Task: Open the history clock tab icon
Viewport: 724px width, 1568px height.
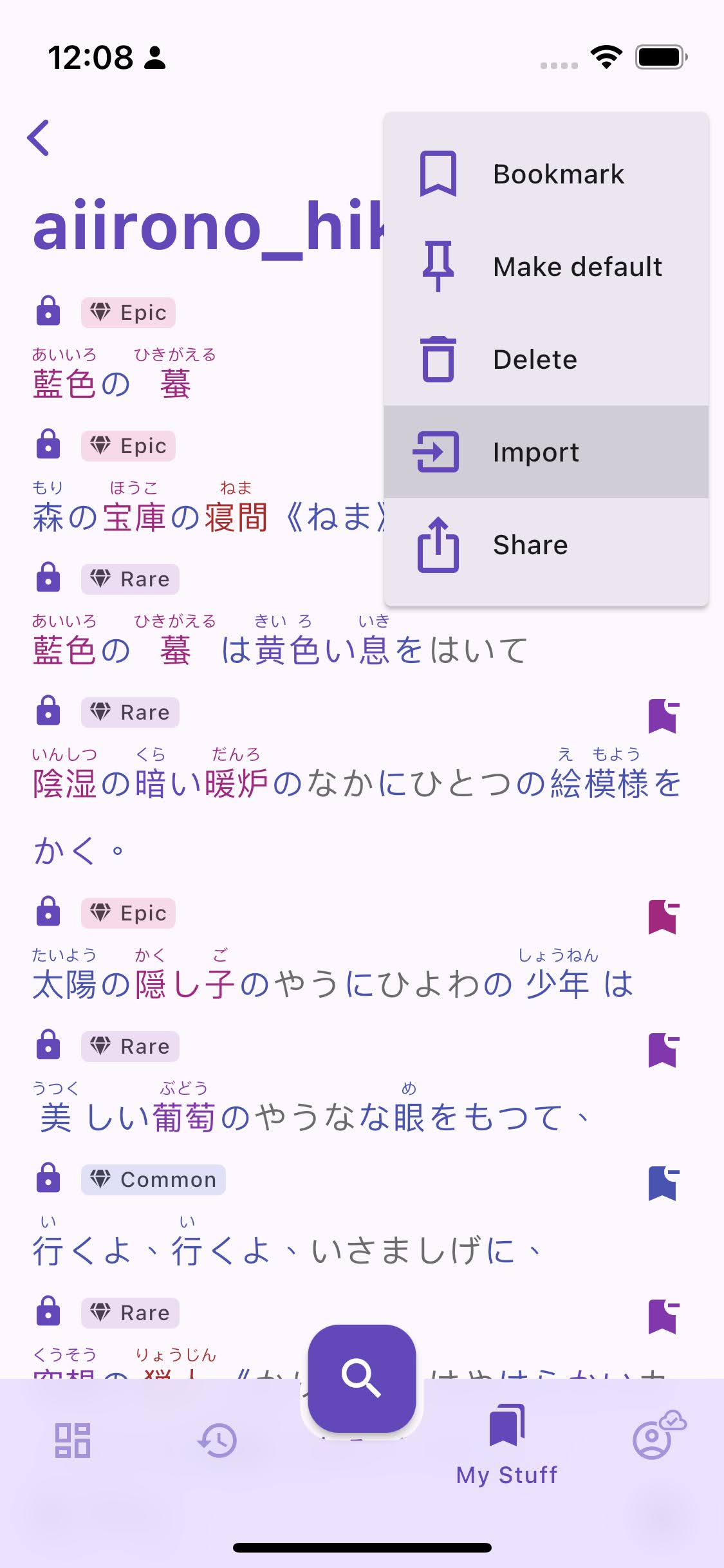Action: tap(217, 1440)
